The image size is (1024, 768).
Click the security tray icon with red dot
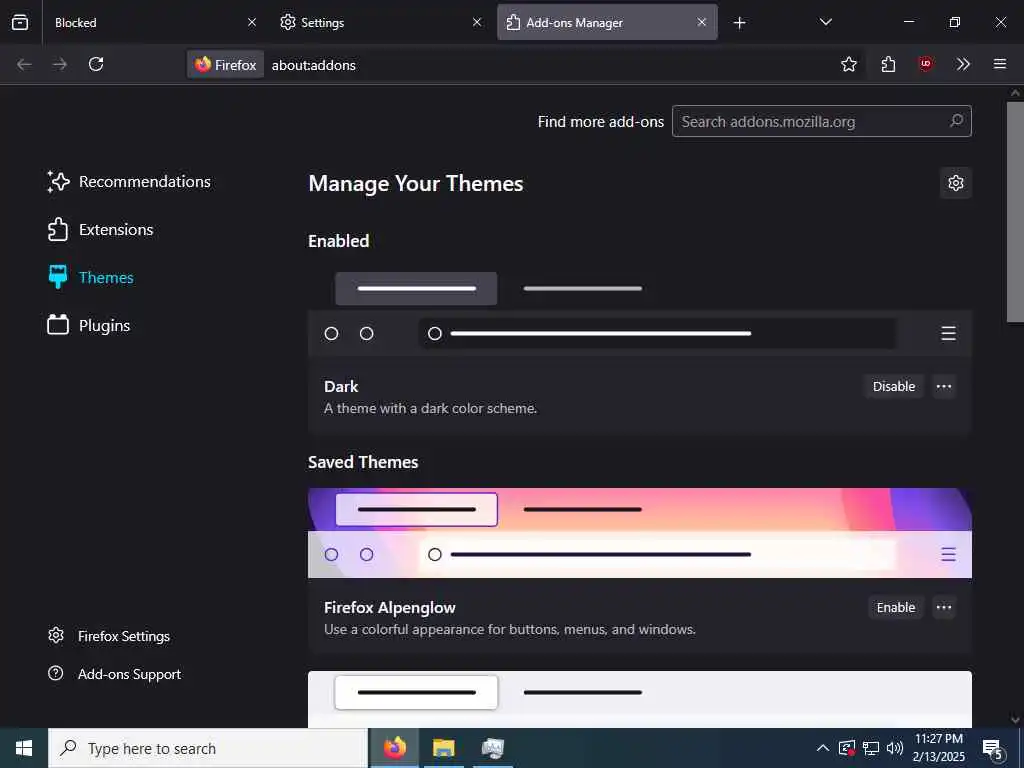coord(846,748)
